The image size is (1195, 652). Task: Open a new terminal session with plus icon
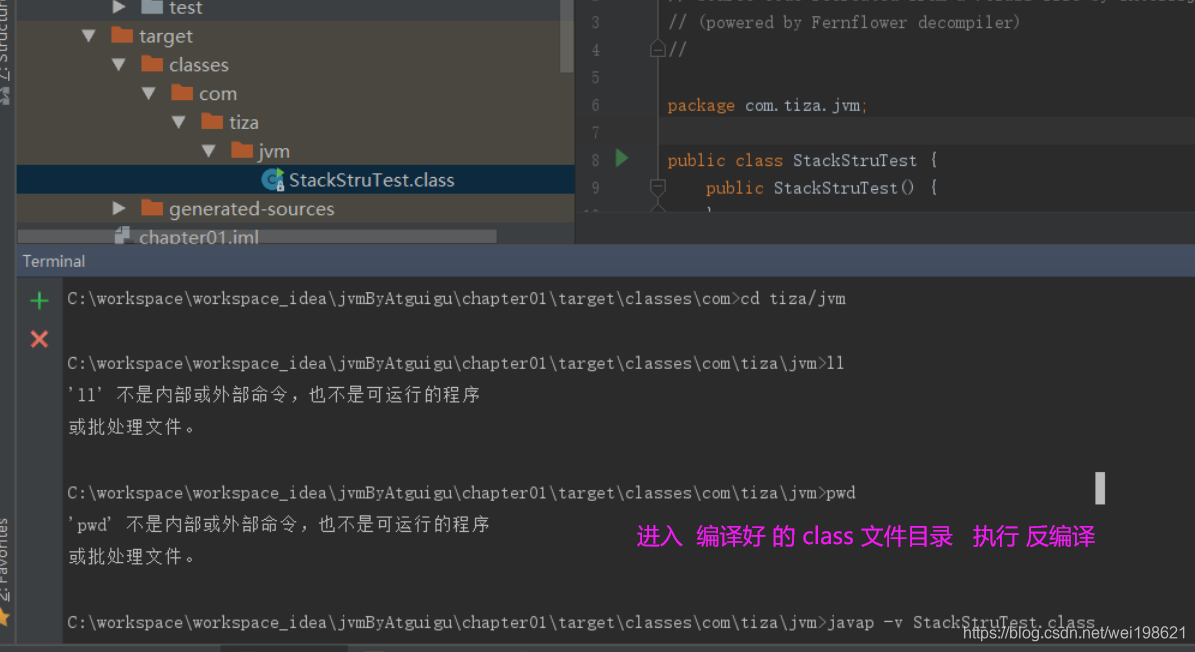point(39,301)
